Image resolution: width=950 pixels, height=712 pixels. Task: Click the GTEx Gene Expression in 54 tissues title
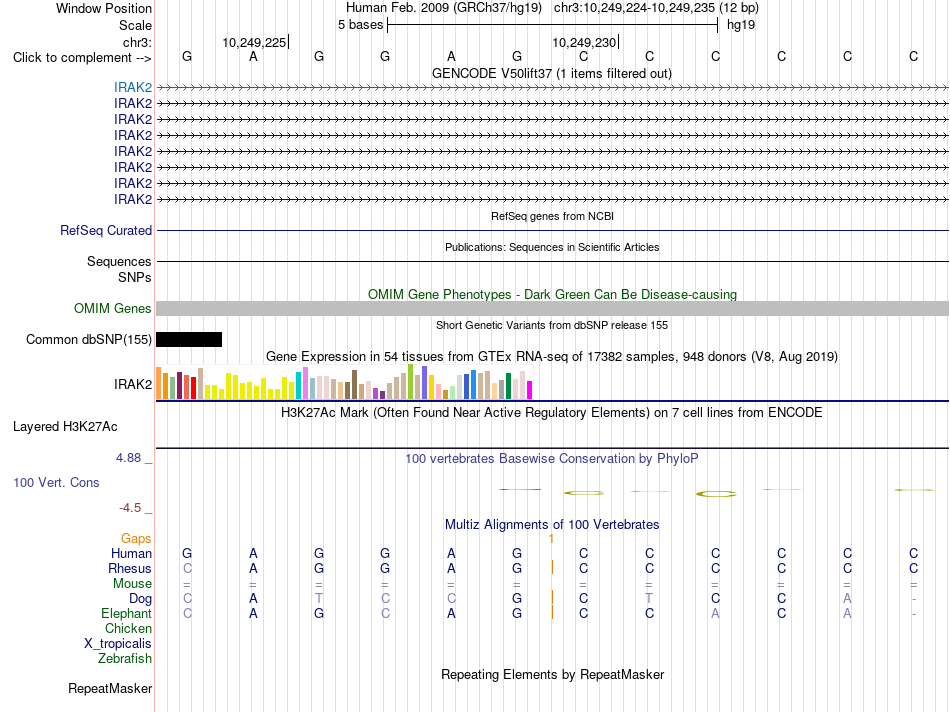click(552, 356)
